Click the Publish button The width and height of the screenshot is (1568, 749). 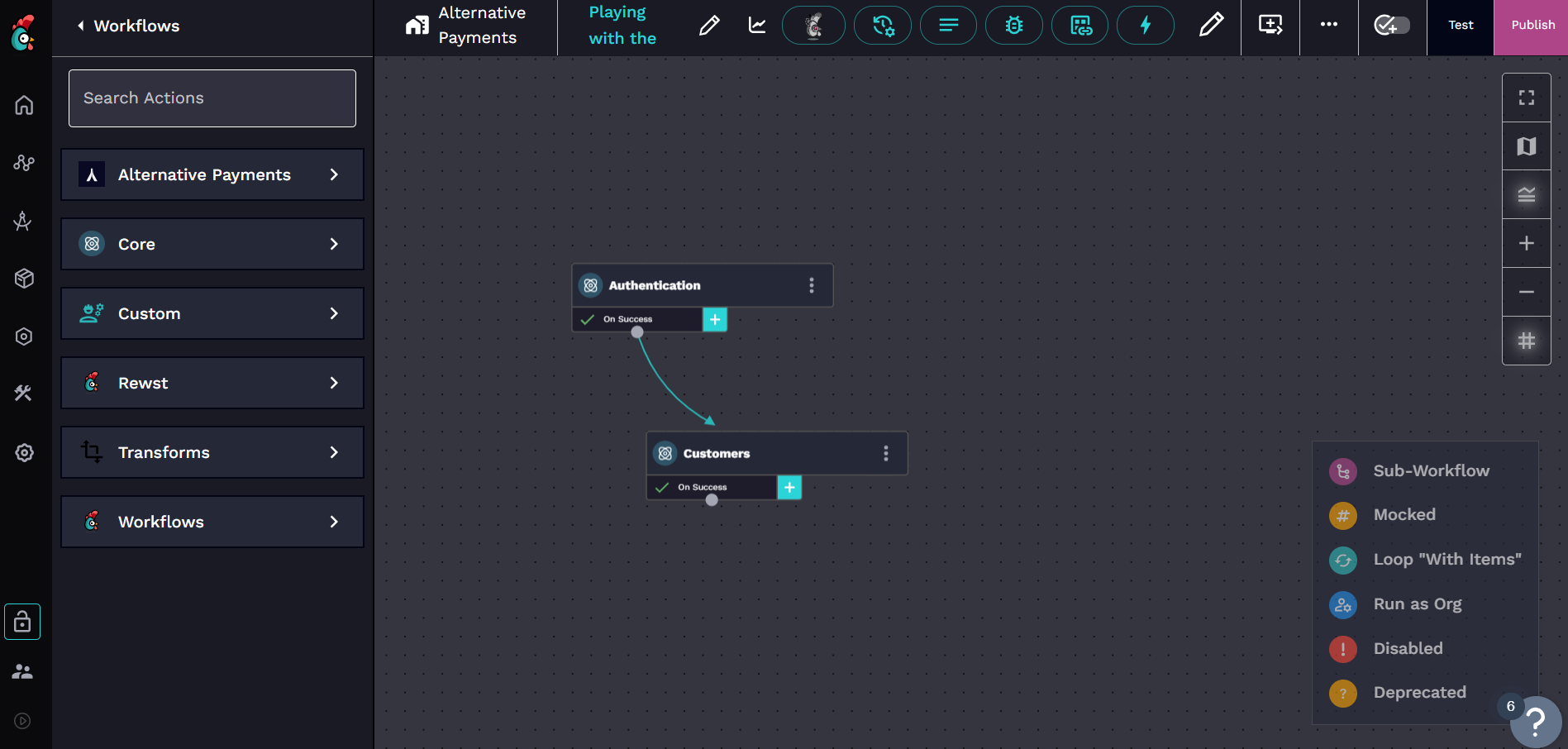coord(1532,26)
